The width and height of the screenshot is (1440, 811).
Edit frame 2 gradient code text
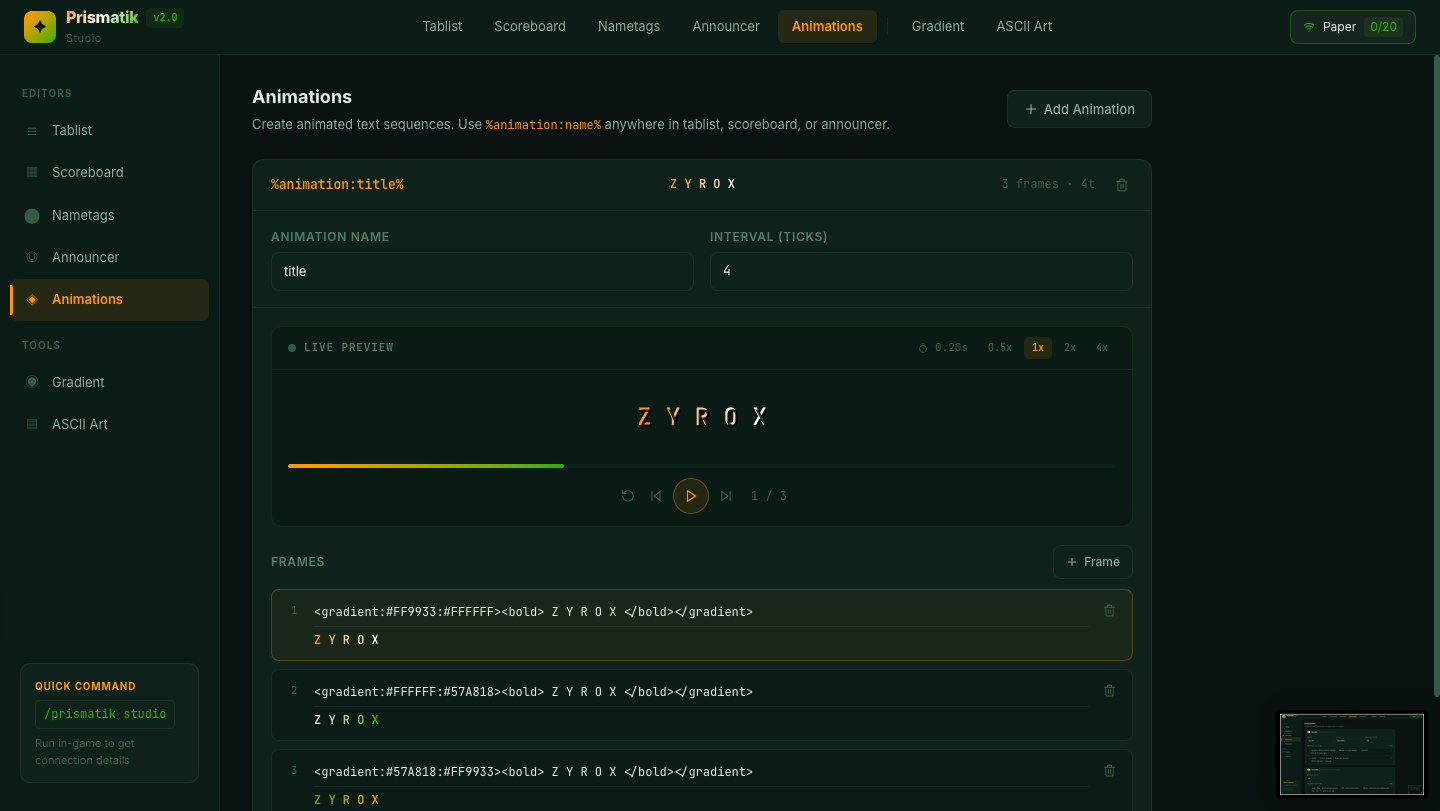700,692
